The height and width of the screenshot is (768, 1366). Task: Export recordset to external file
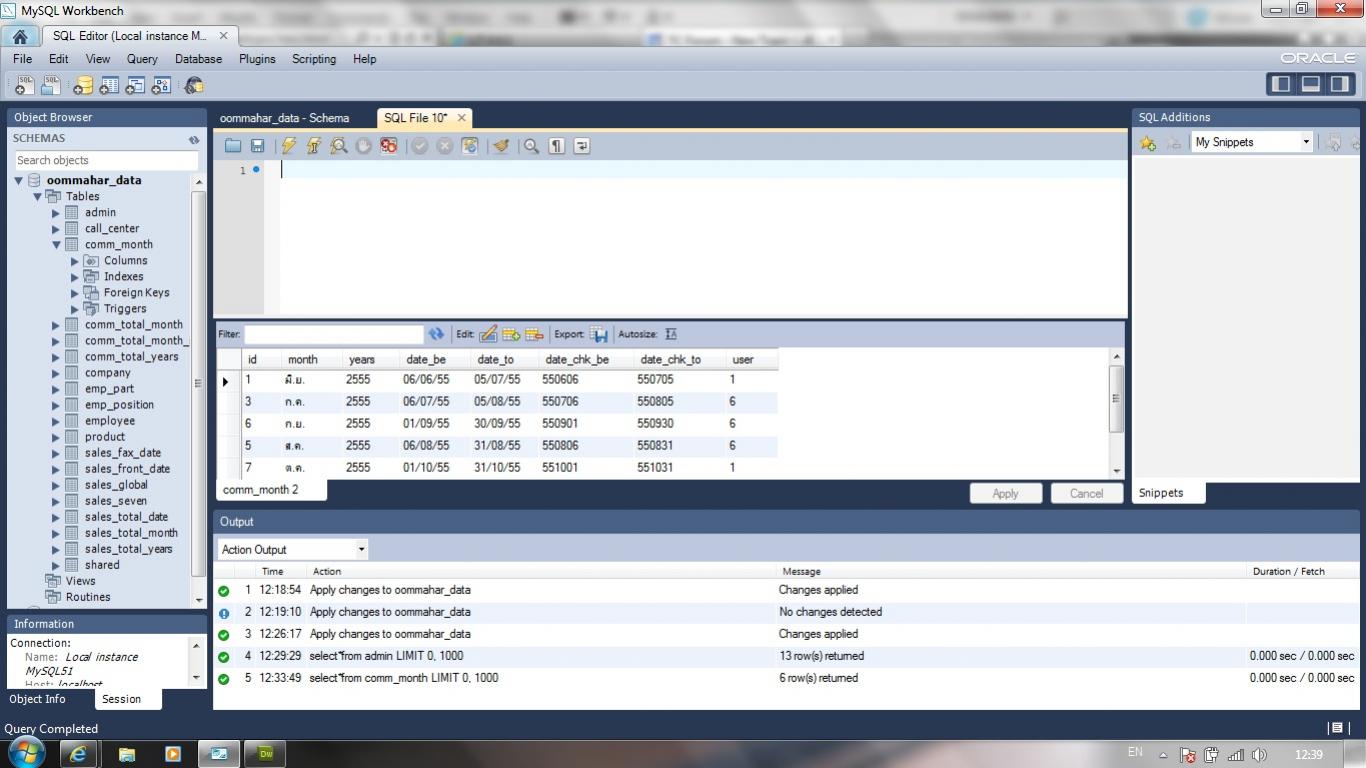click(599, 334)
